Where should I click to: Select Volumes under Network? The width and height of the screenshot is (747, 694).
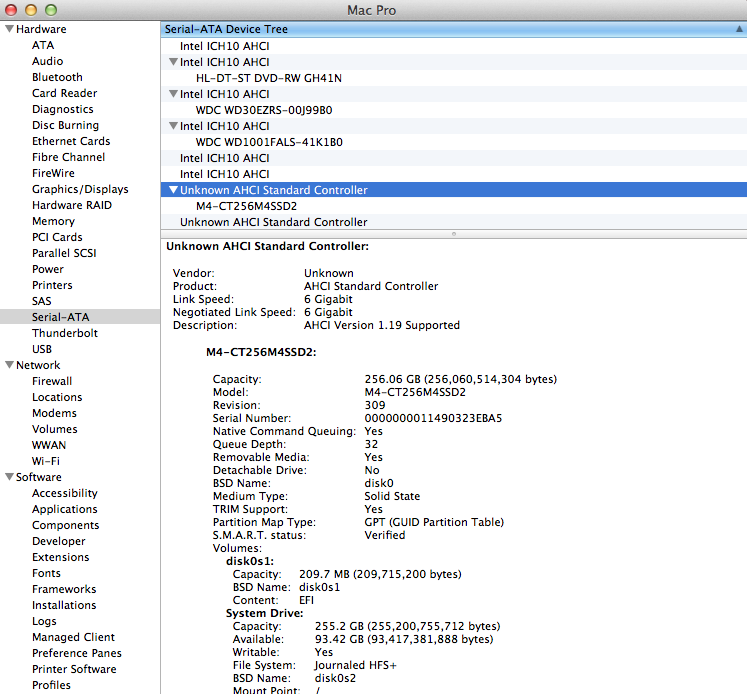[54, 429]
